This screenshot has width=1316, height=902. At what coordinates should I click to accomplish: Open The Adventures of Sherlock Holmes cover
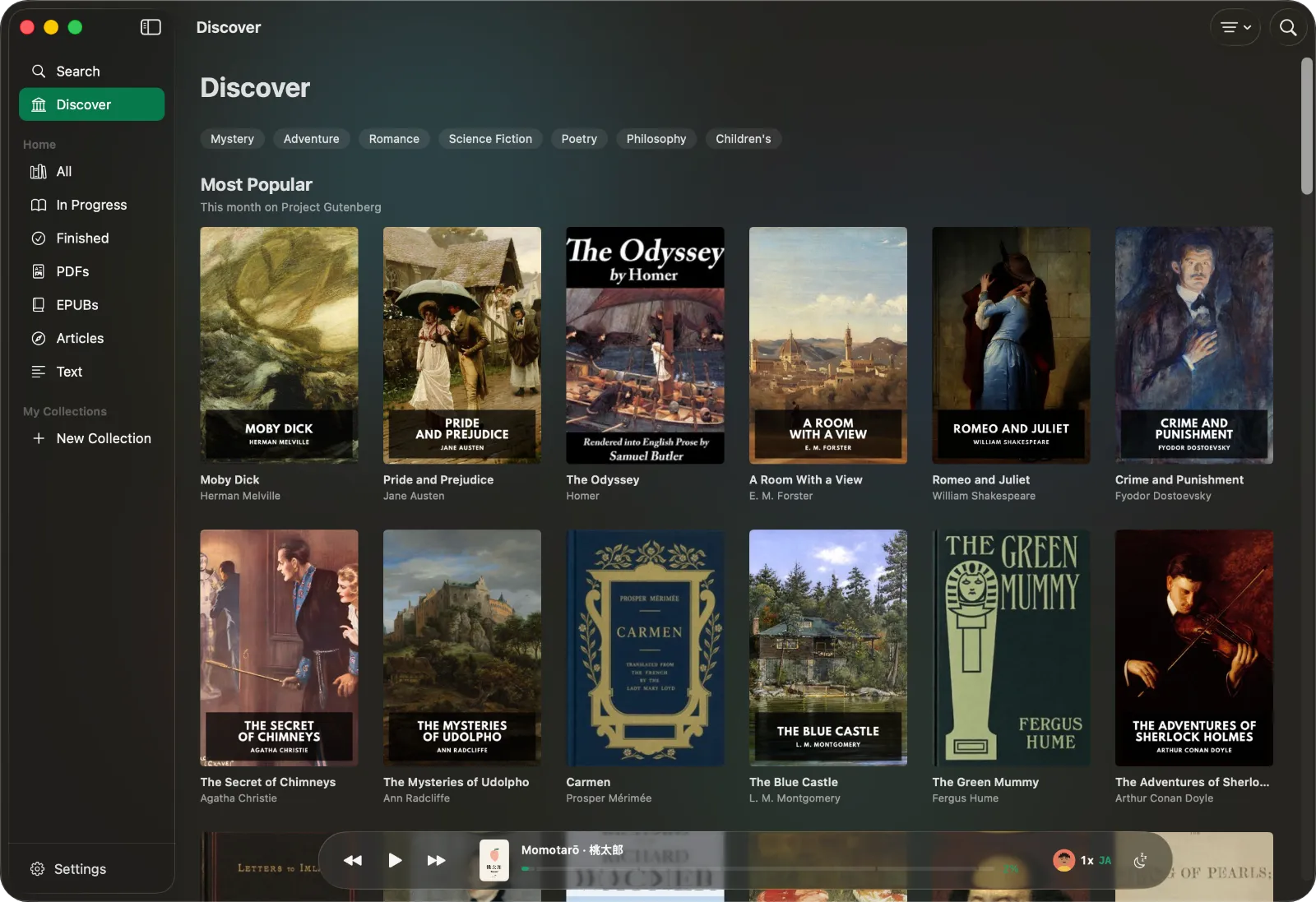pos(1194,648)
